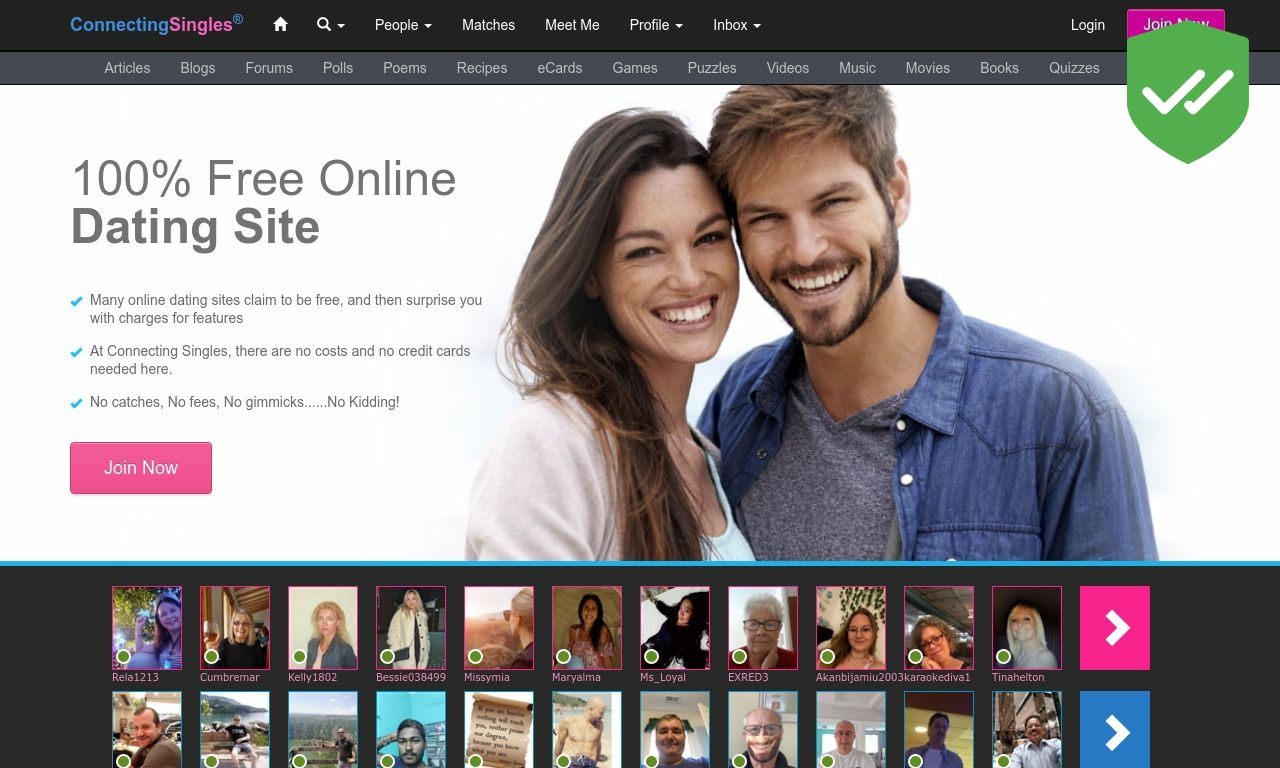The height and width of the screenshot is (768, 1280).
Task: Open Missymia profile thumbnail
Action: pos(499,628)
